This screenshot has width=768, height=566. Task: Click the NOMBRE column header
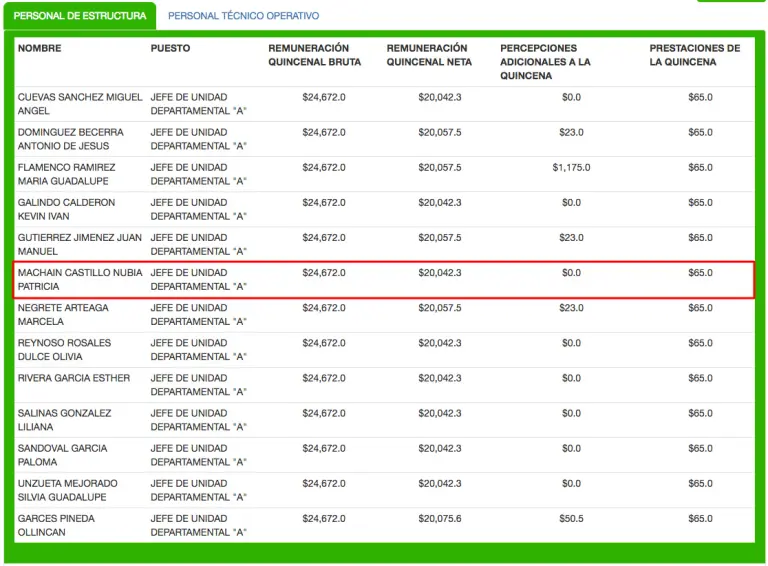pyautogui.click(x=39, y=48)
